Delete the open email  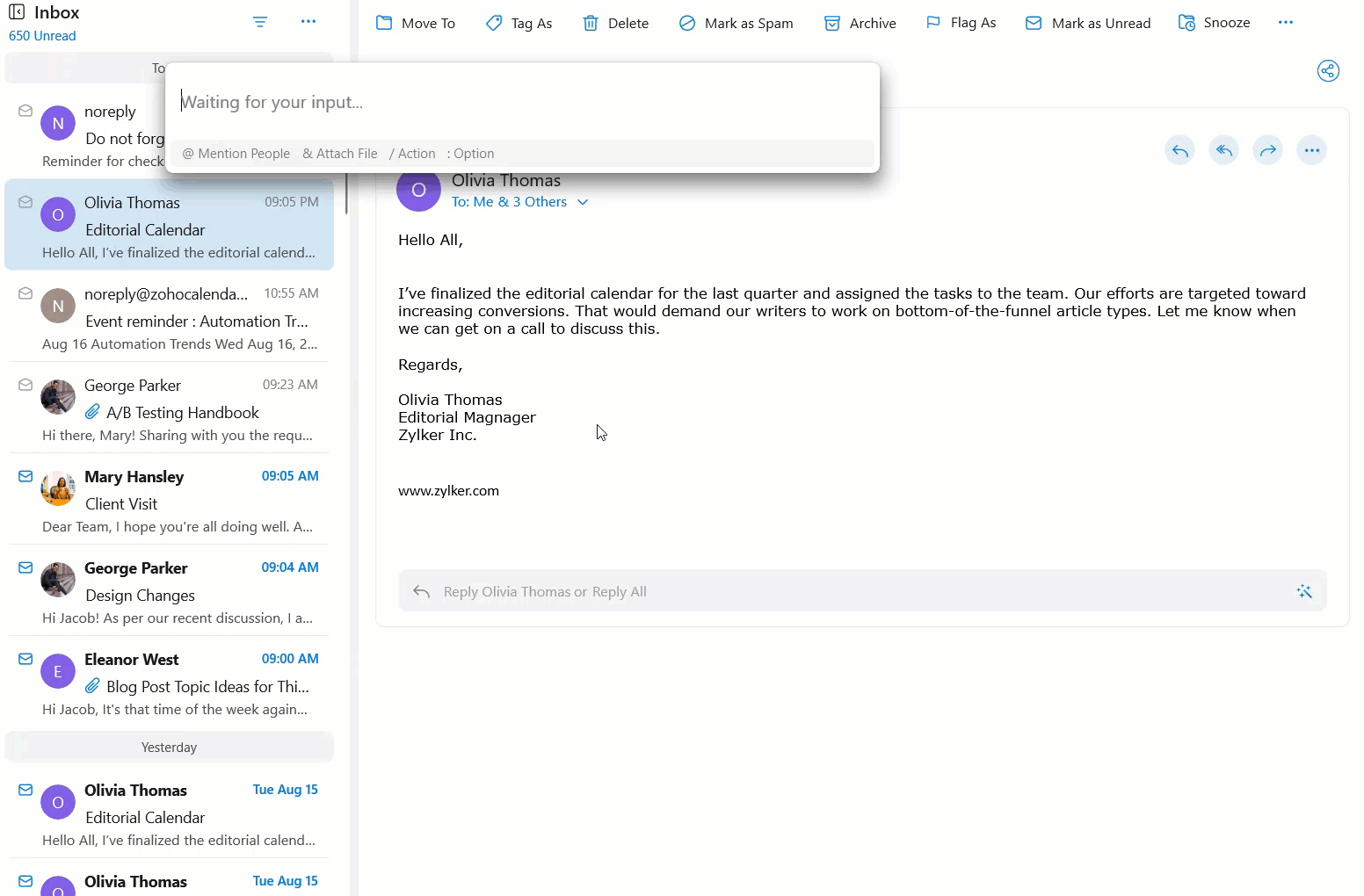[616, 23]
